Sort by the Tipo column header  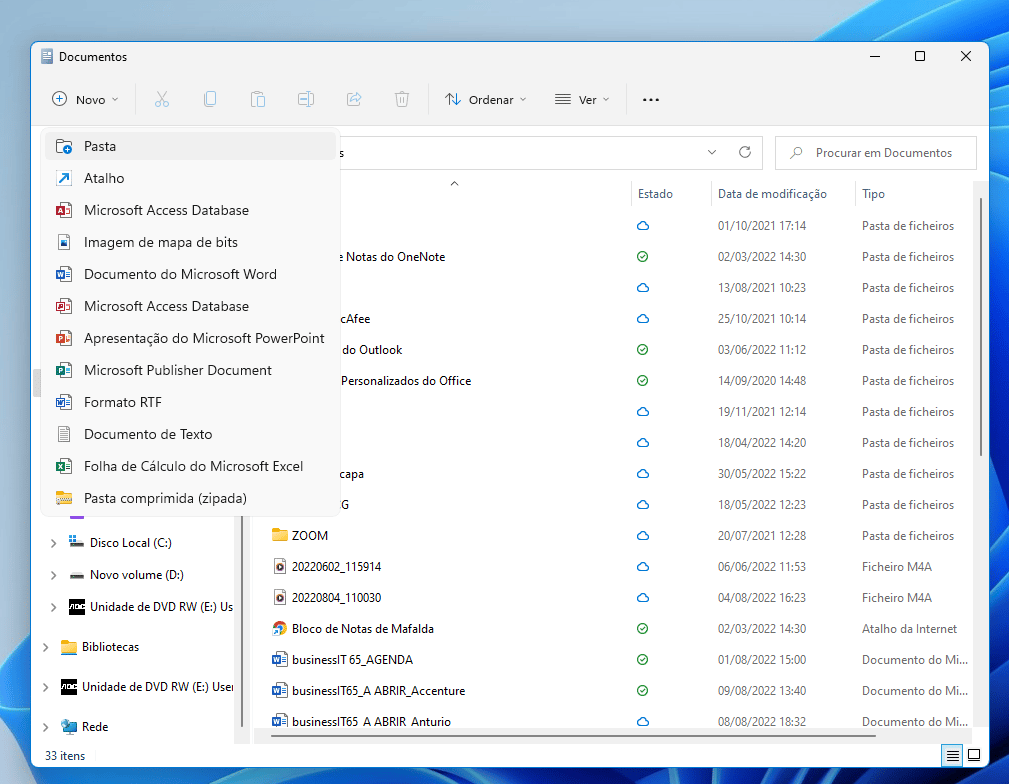point(873,194)
